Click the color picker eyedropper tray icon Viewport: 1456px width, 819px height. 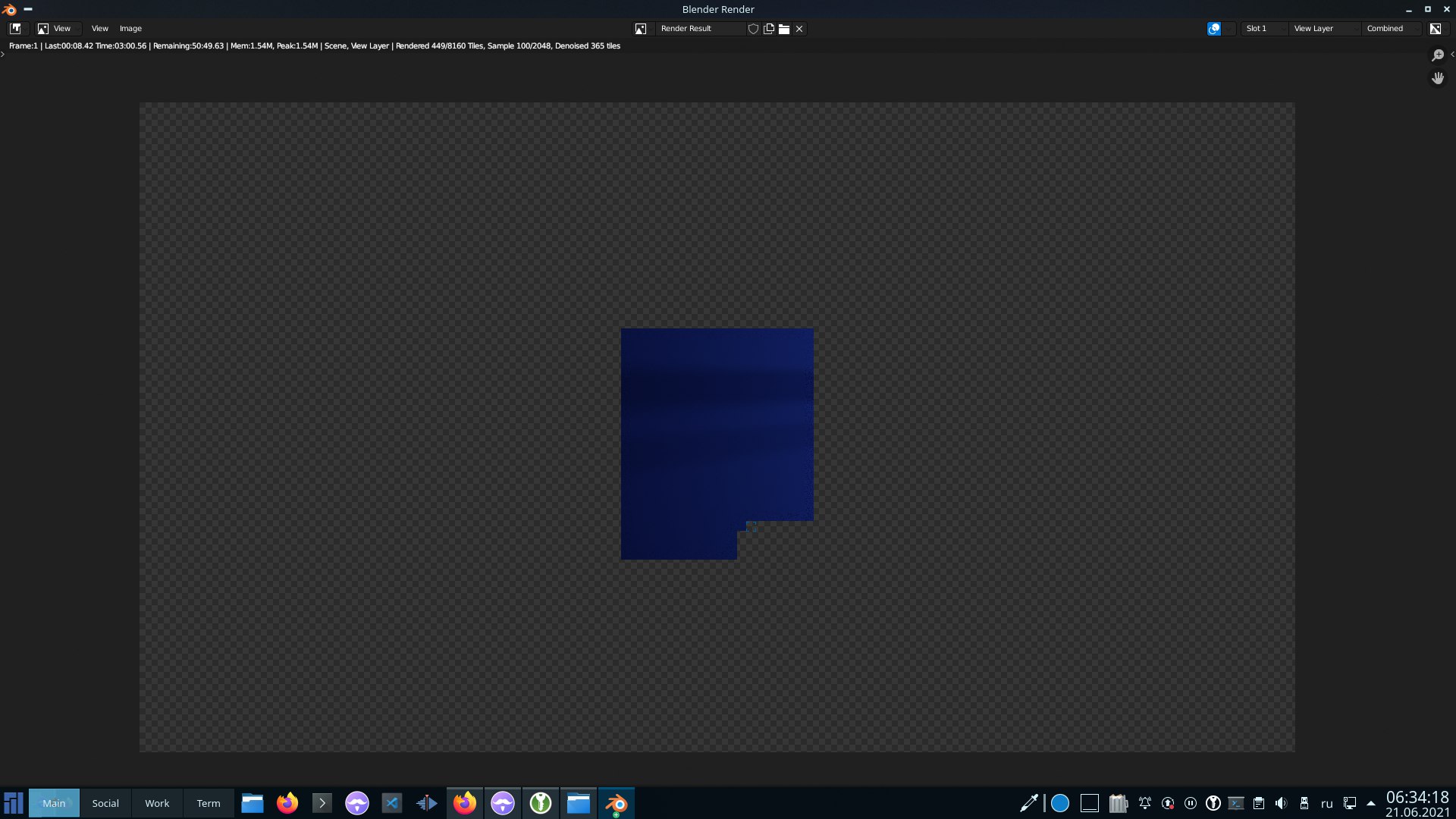click(1029, 803)
